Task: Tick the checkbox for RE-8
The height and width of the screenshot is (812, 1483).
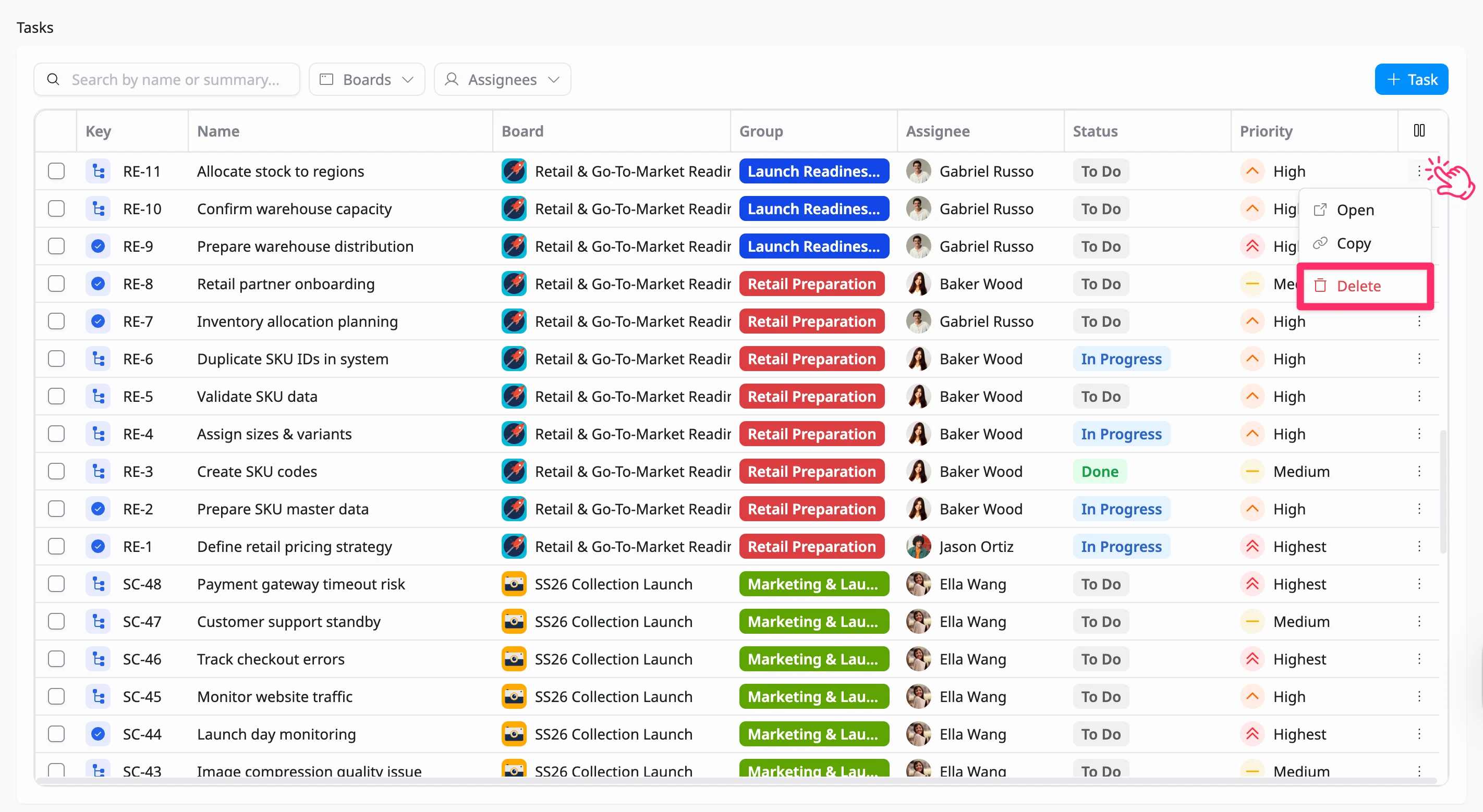Action: (56, 284)
